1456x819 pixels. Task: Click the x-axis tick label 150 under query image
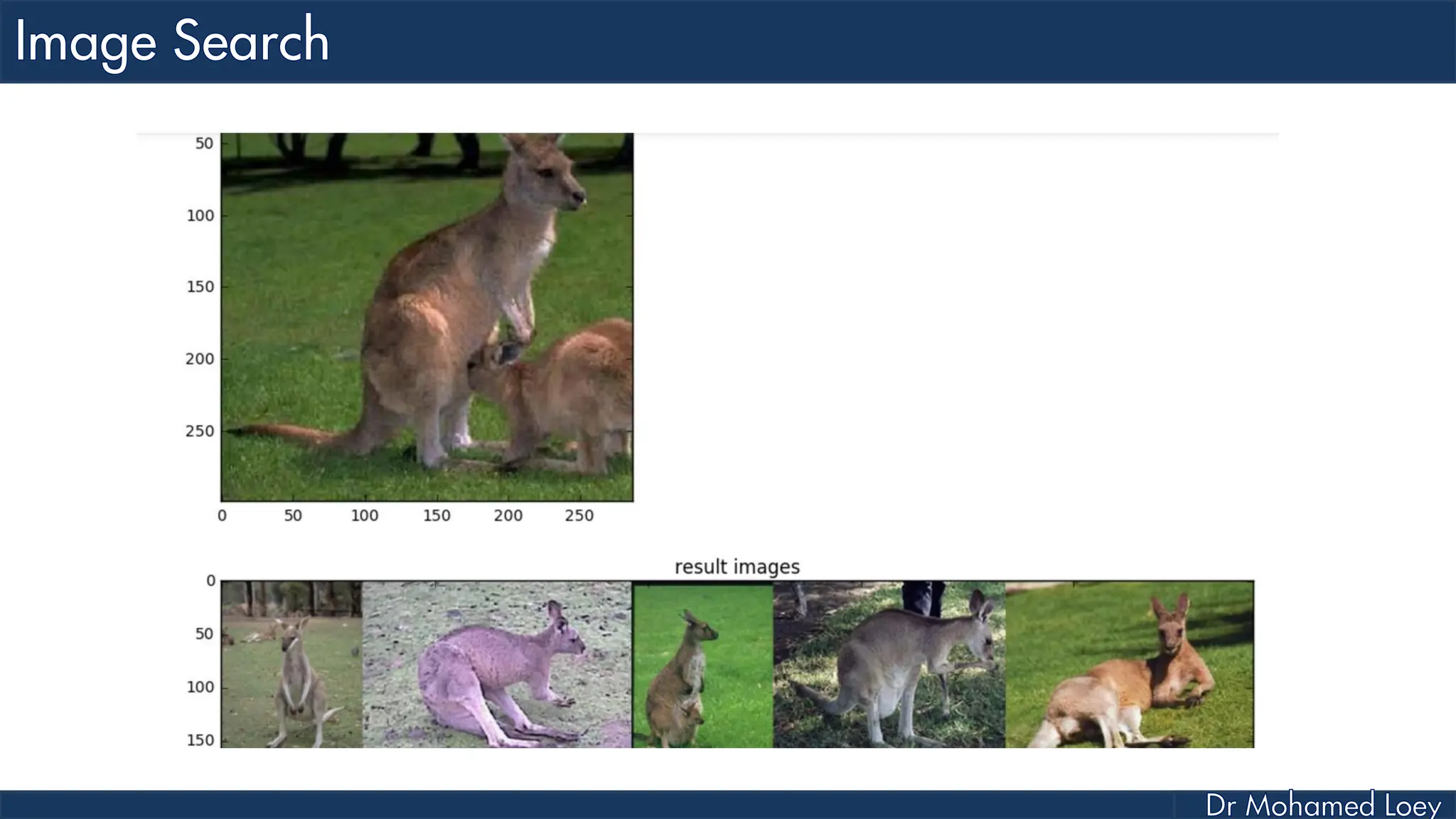click(x=437, y=515)
